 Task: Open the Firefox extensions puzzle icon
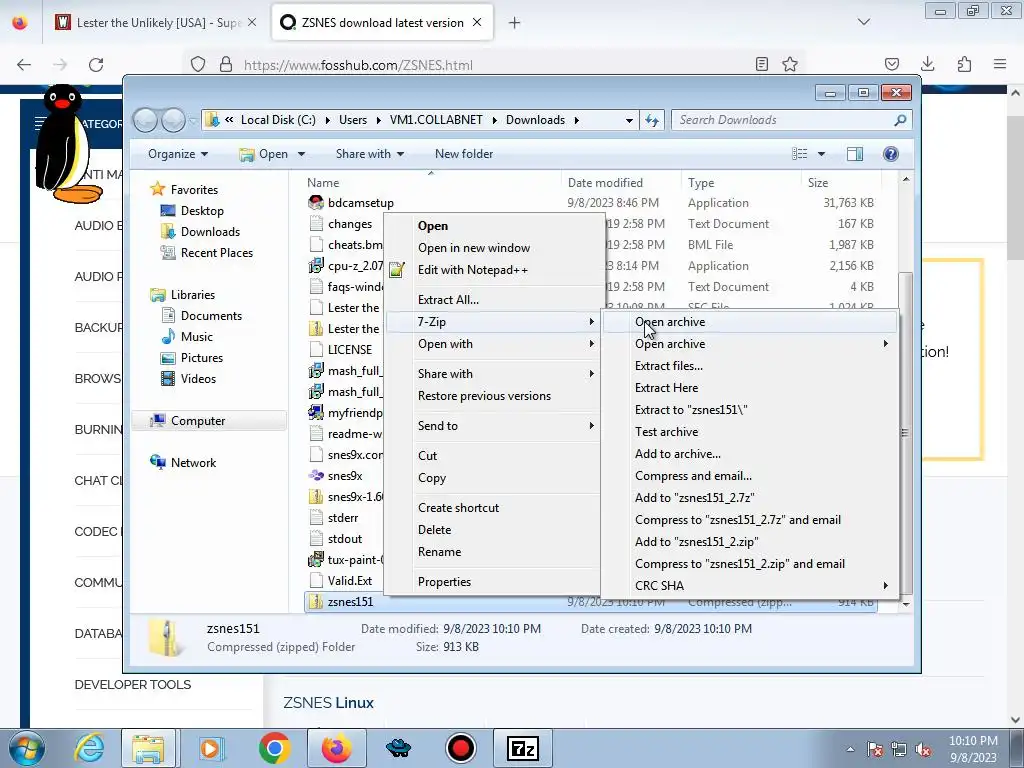(964, 64)
